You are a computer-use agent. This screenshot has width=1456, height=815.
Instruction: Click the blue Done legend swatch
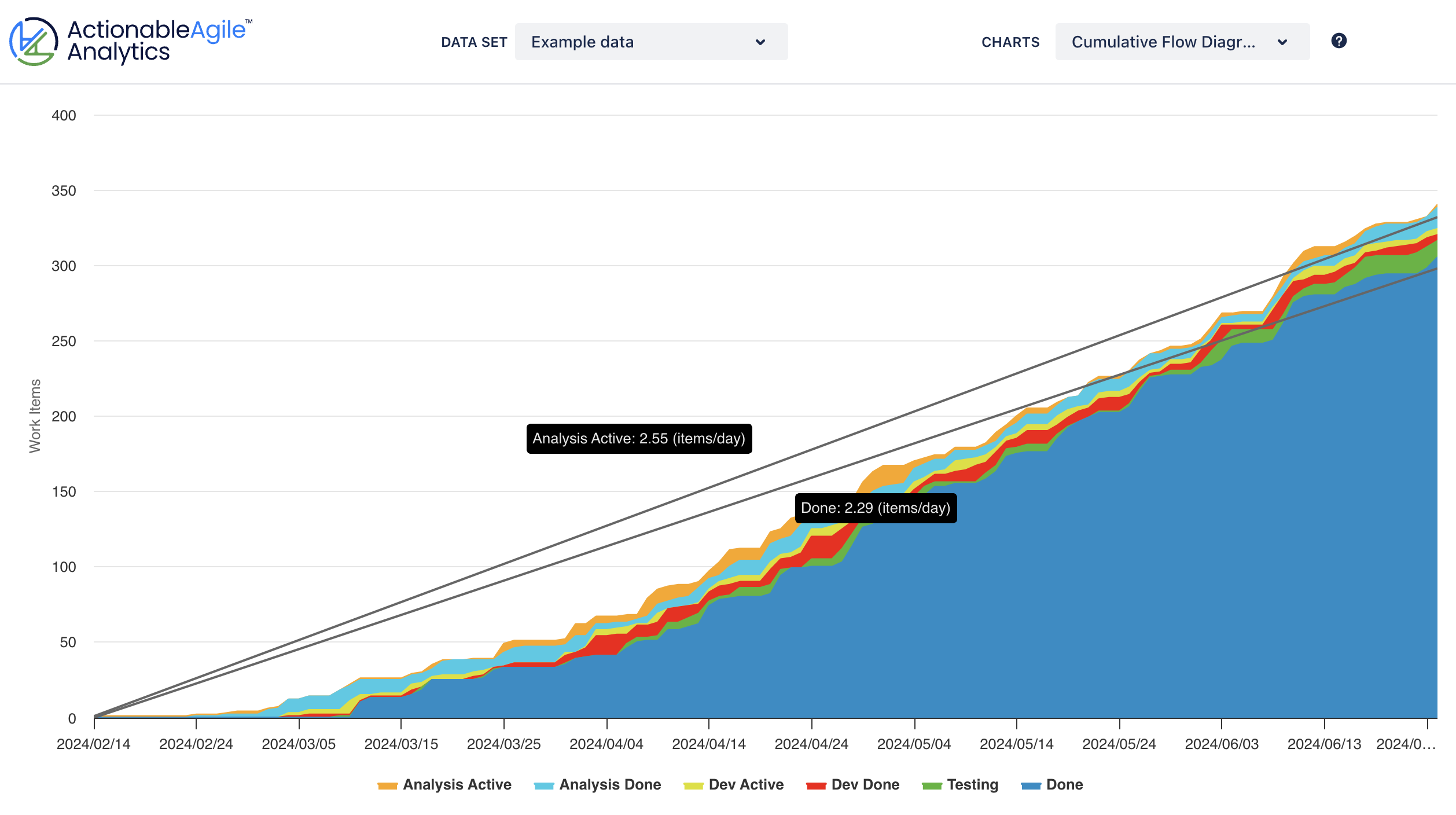1031,785
